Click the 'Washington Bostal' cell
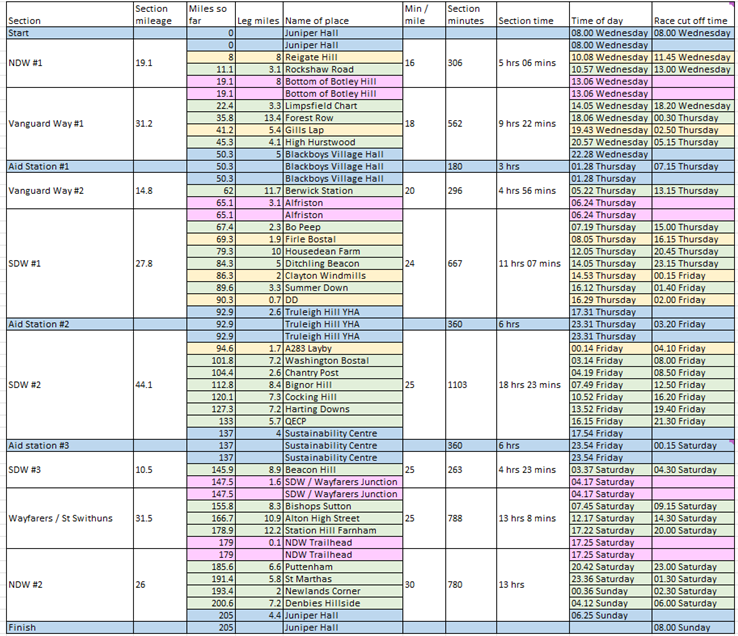This screenshot has width=738, height=636. point(343,361)
